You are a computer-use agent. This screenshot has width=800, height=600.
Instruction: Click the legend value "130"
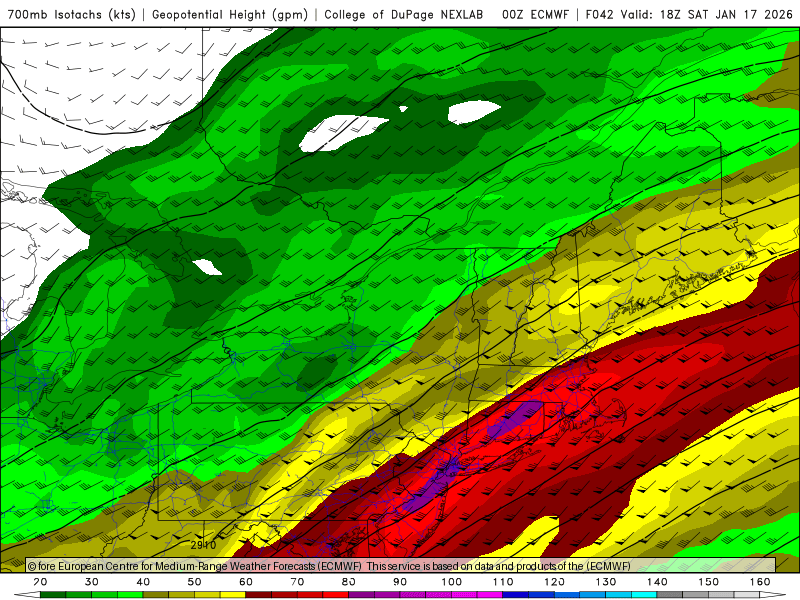(x=606, y=582)
